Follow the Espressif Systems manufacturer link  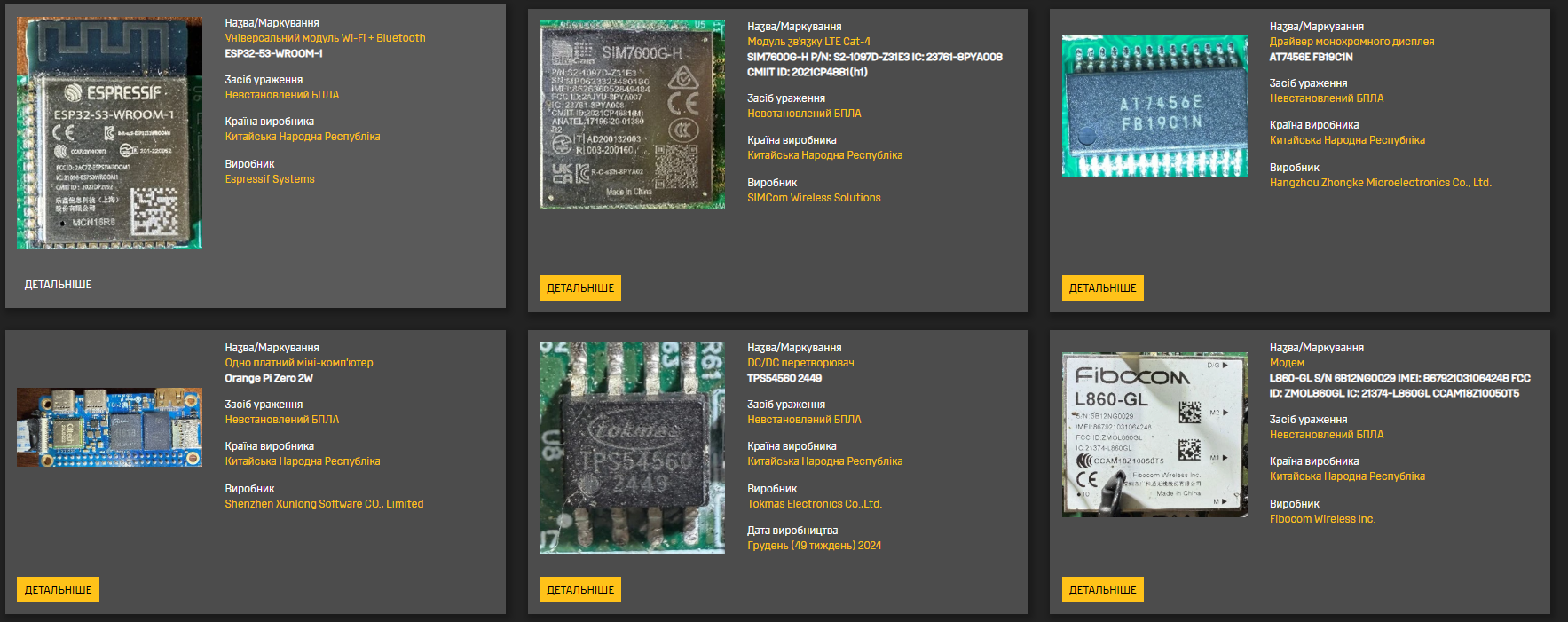click(x=270, y=179)
